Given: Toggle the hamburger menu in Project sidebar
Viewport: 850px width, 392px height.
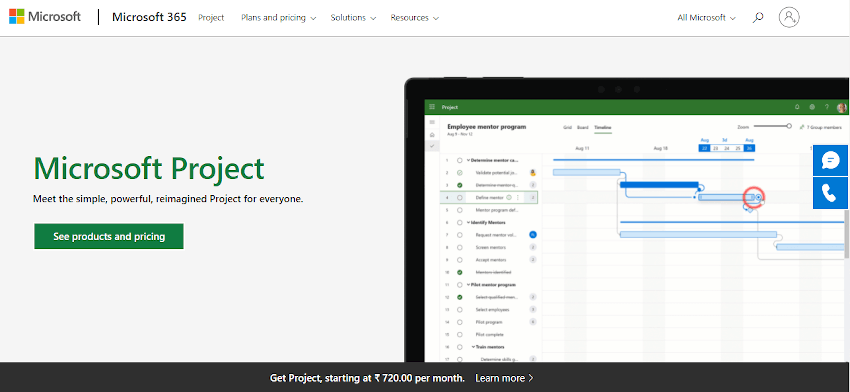Looking at the screenshot, I should point(432,123).
